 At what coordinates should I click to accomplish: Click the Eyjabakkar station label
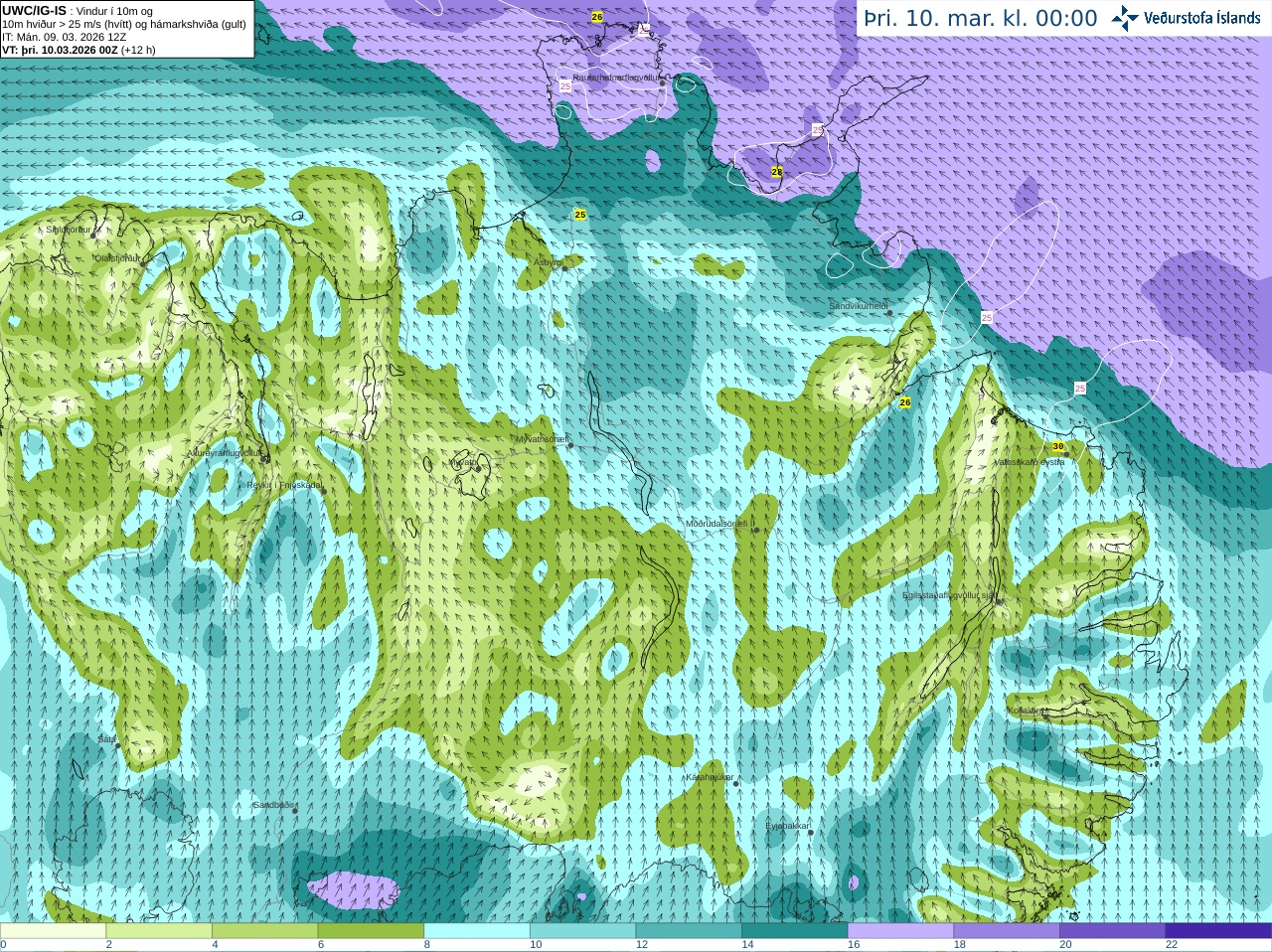(x=788, y=826)
